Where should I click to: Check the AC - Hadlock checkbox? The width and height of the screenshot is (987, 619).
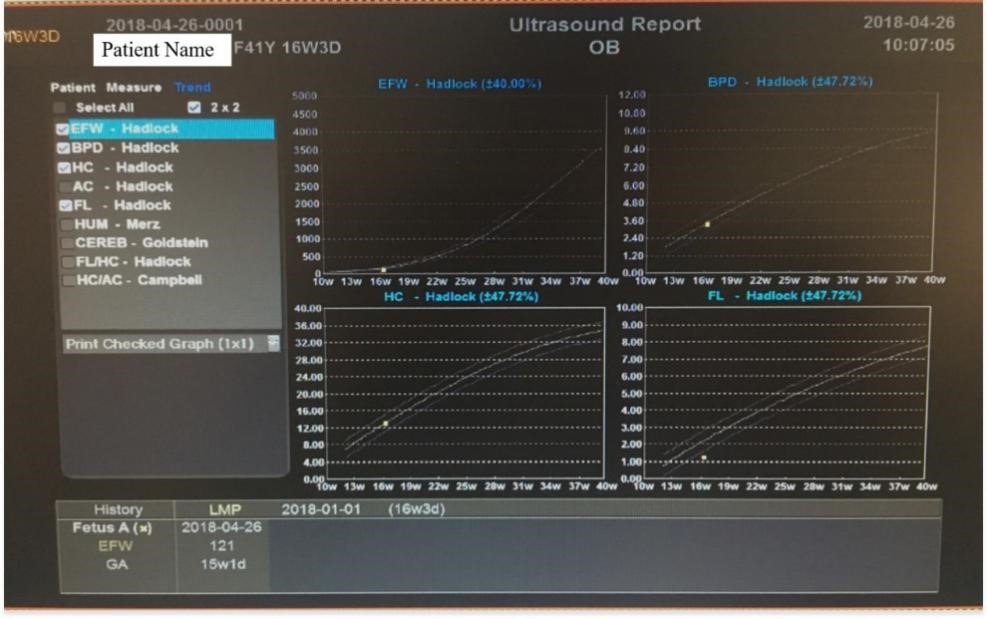pyautogui.click(x=64, y=186)
